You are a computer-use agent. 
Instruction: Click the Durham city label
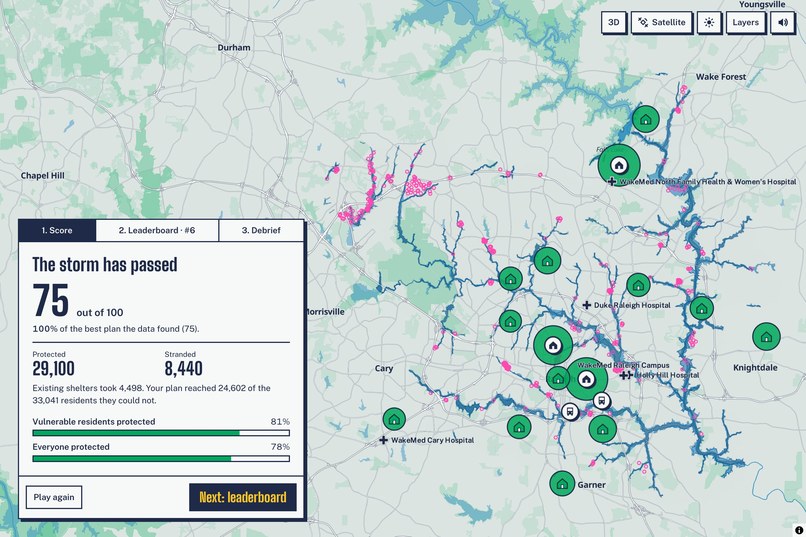[x=234, y=47]
